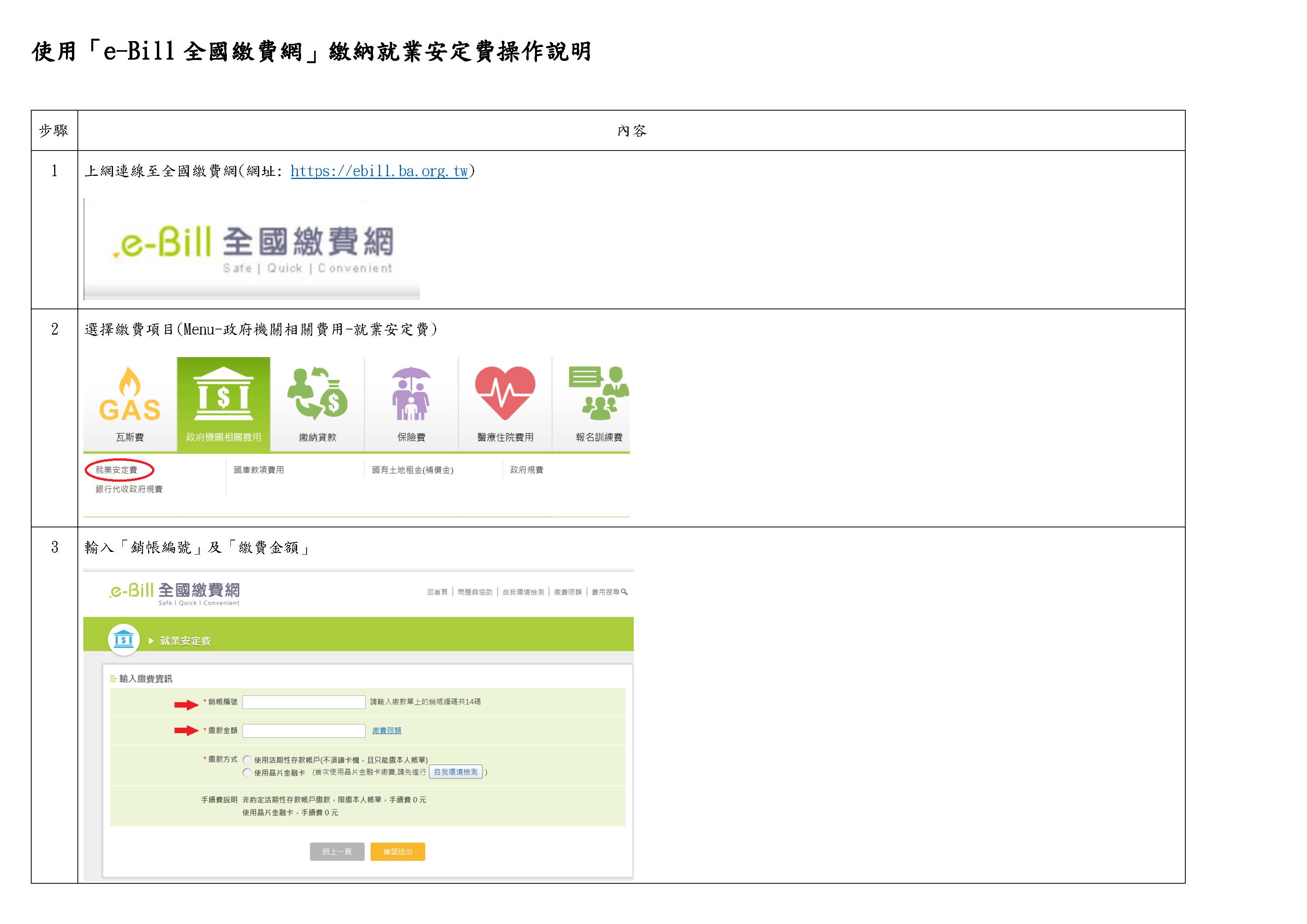Screen dimensions: 1307x924
Task: Click the 使用晶片金融卡，手續費 0 元 line
Action: click(290, 813)
